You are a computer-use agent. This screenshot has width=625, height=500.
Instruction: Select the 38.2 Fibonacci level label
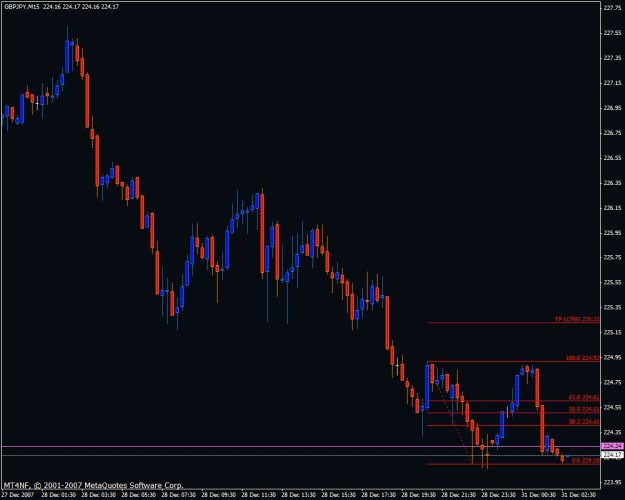point(584,422)
